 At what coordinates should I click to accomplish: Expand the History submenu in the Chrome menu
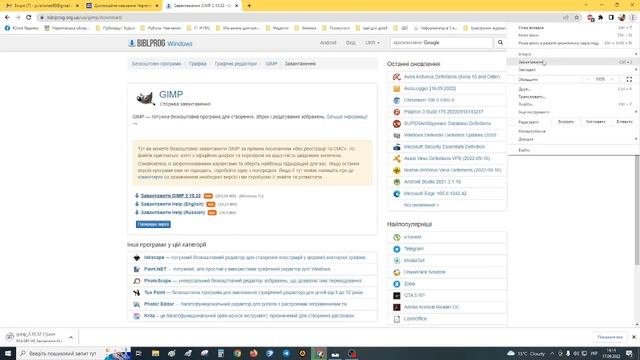[573, 54]
